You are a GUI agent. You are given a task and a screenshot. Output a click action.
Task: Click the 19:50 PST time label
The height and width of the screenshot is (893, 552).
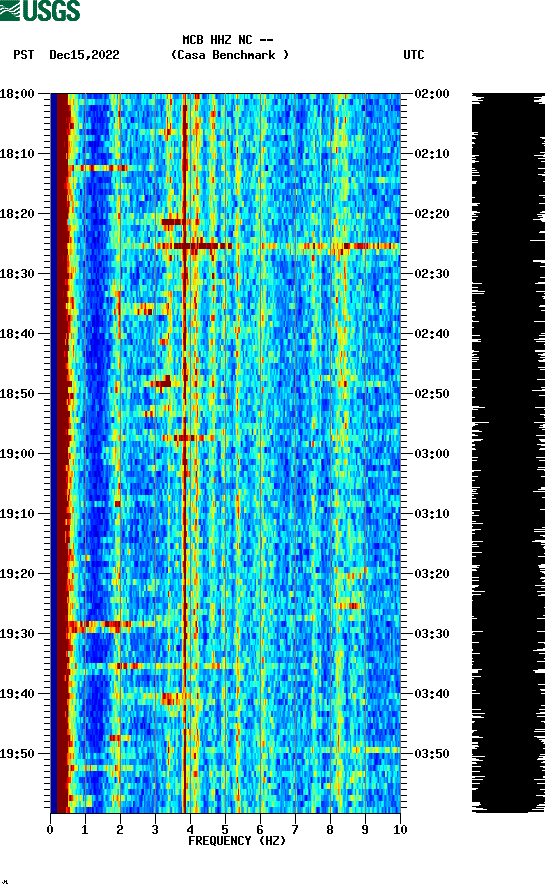(x=17, y=753)
